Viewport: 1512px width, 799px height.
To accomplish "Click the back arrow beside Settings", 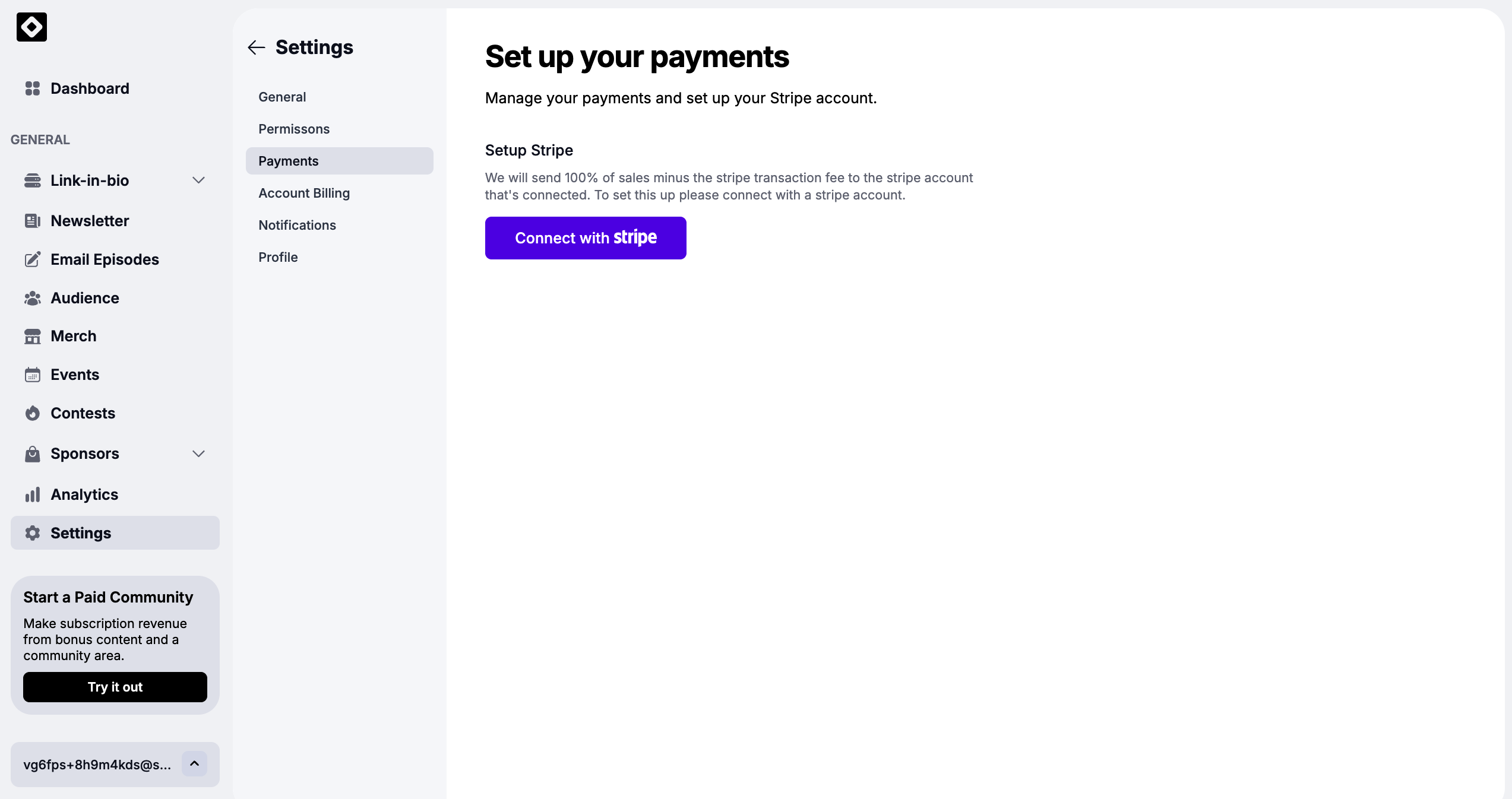I will click(256, 47).
